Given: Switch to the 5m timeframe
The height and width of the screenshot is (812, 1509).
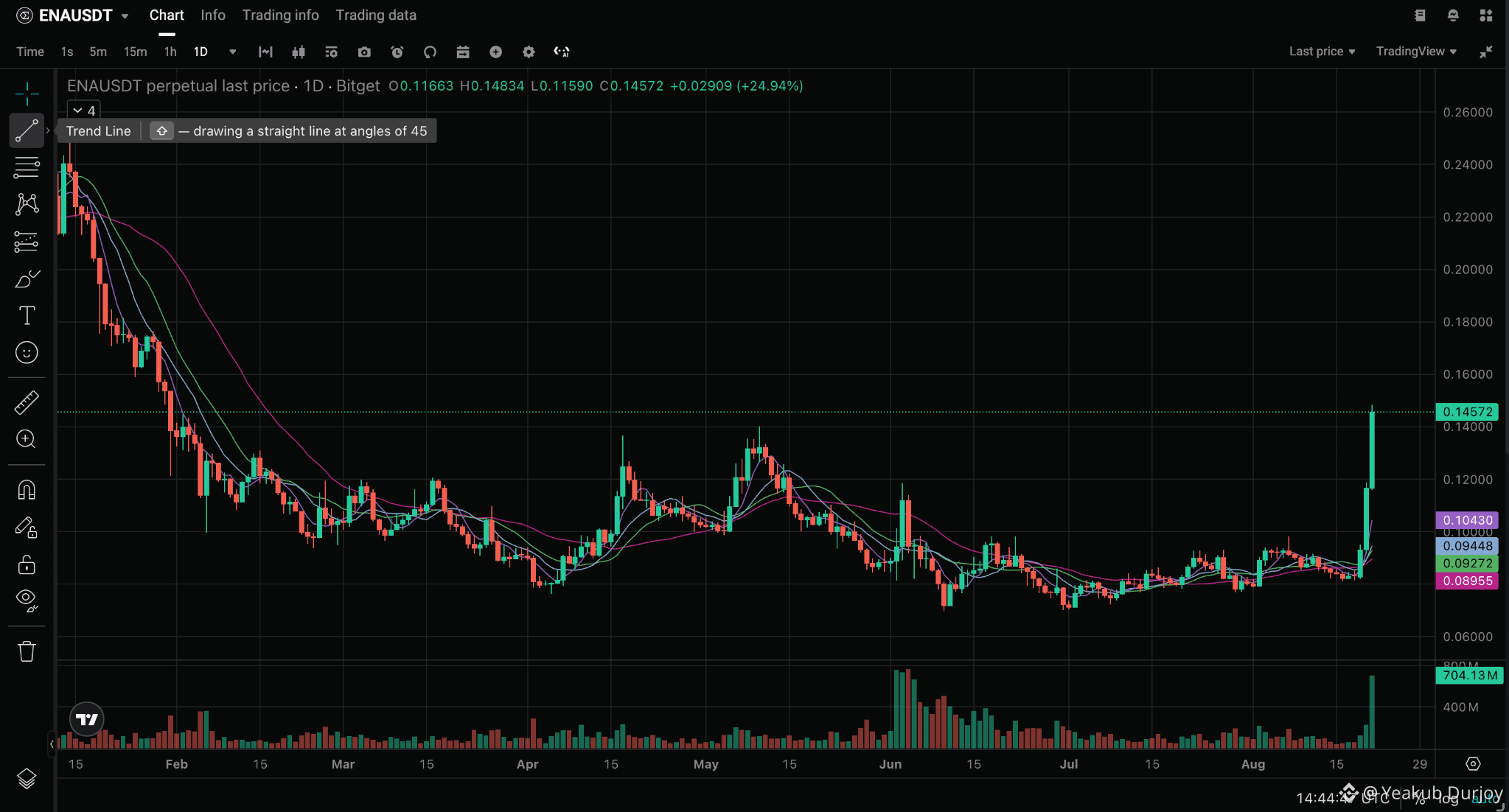Looking at the screenshot, I should pos(98,52).
